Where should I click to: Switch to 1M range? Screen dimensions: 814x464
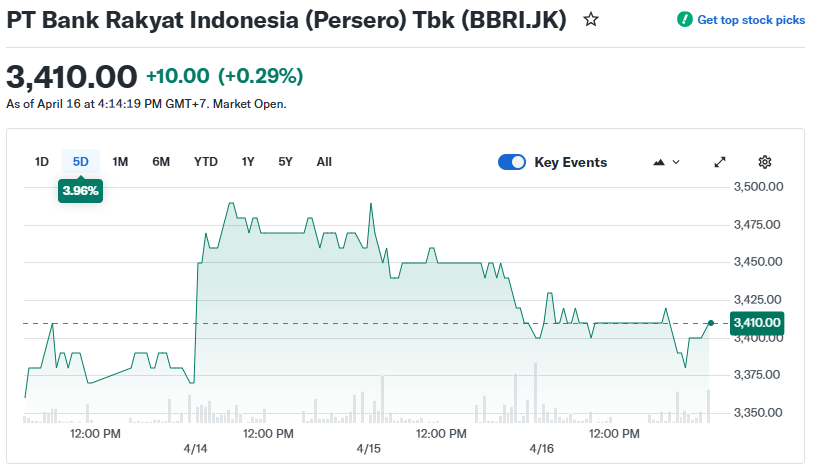pos(120,162)
